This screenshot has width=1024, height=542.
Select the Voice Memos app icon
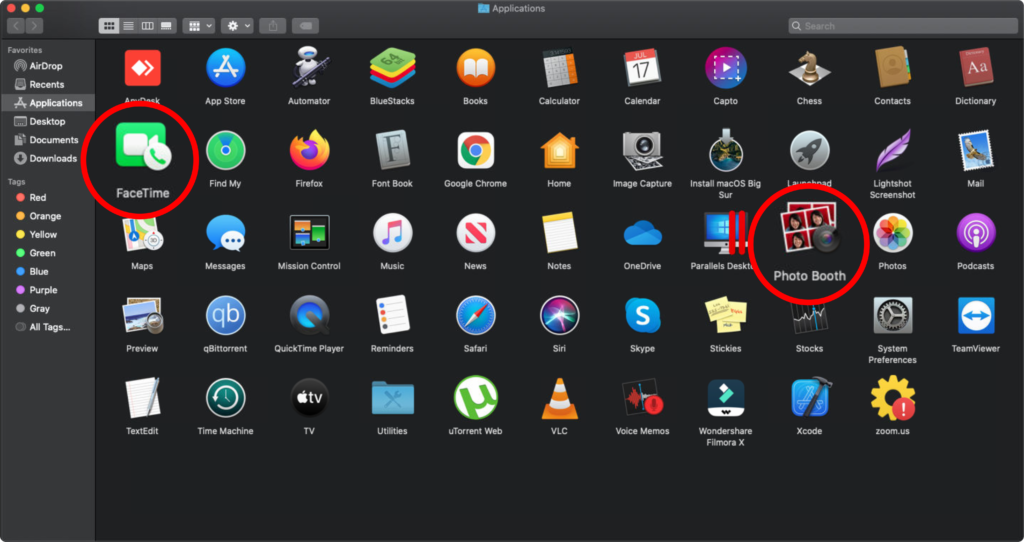(643, 398)
